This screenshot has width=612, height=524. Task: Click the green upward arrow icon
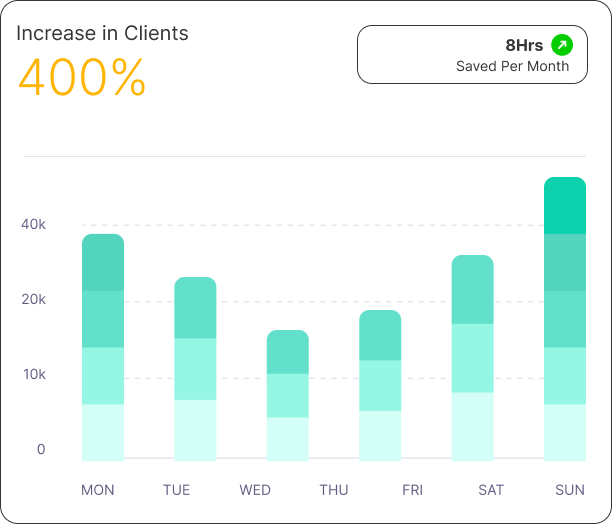[562, 45]
